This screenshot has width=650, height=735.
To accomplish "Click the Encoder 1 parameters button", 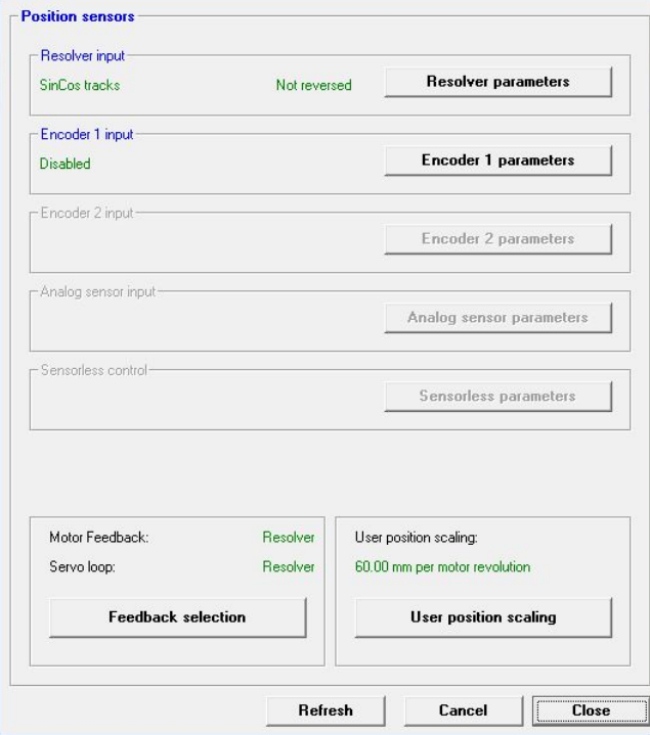I will (497, 160).
